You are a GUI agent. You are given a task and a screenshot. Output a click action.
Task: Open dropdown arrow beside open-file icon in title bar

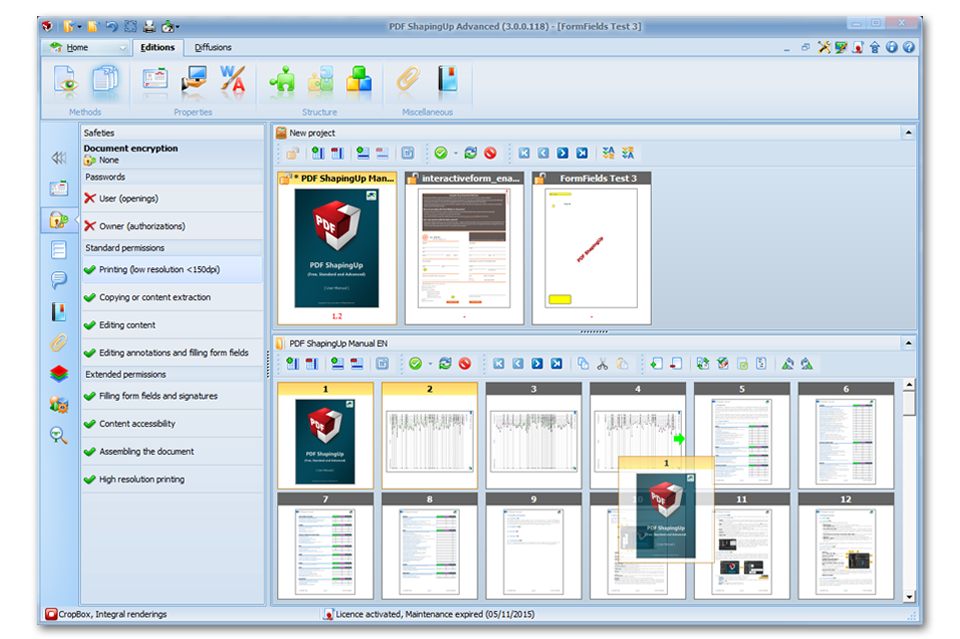(x=80, y=27)
